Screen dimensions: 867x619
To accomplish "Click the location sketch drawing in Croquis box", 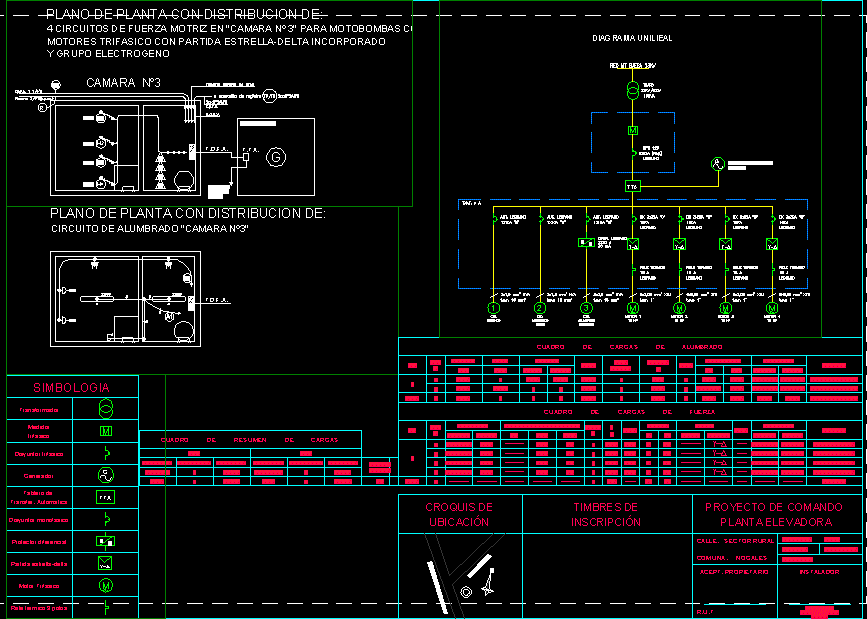I will (461, 572).
